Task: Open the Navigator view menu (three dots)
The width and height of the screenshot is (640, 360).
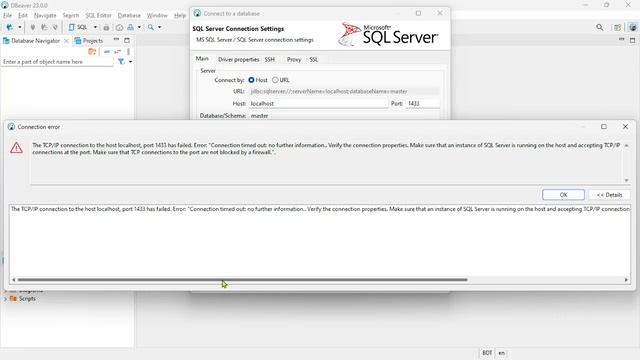Action: click(128, 51)
